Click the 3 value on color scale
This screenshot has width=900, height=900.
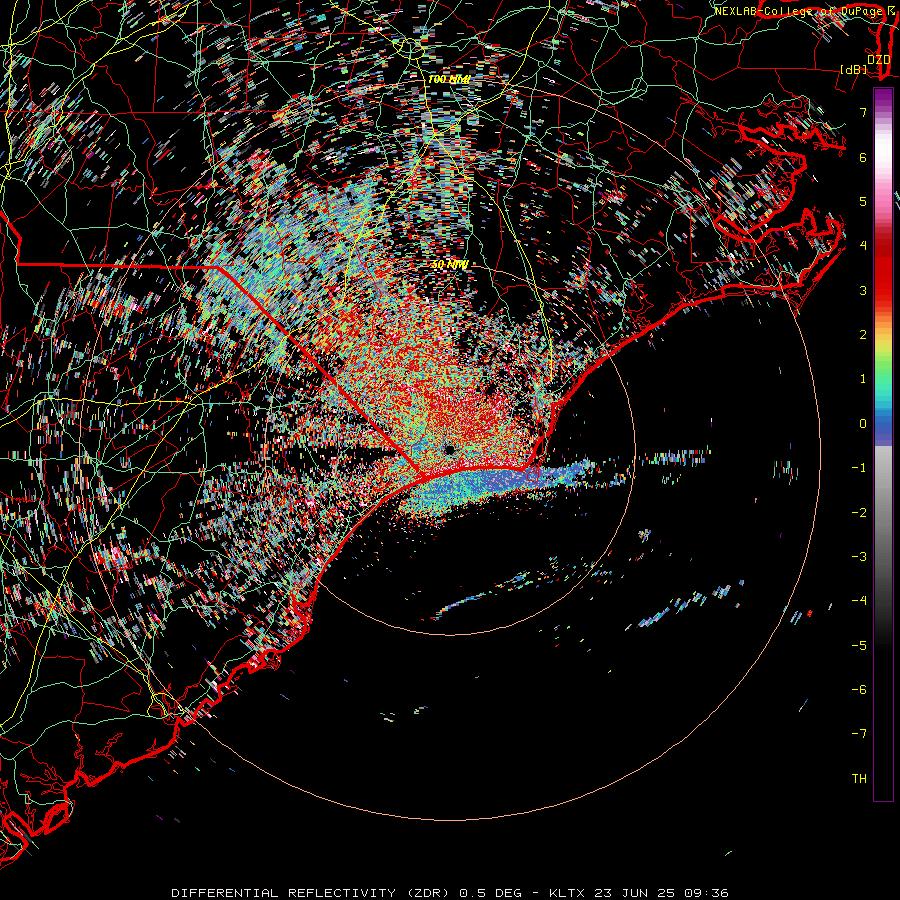pos(863,290)
